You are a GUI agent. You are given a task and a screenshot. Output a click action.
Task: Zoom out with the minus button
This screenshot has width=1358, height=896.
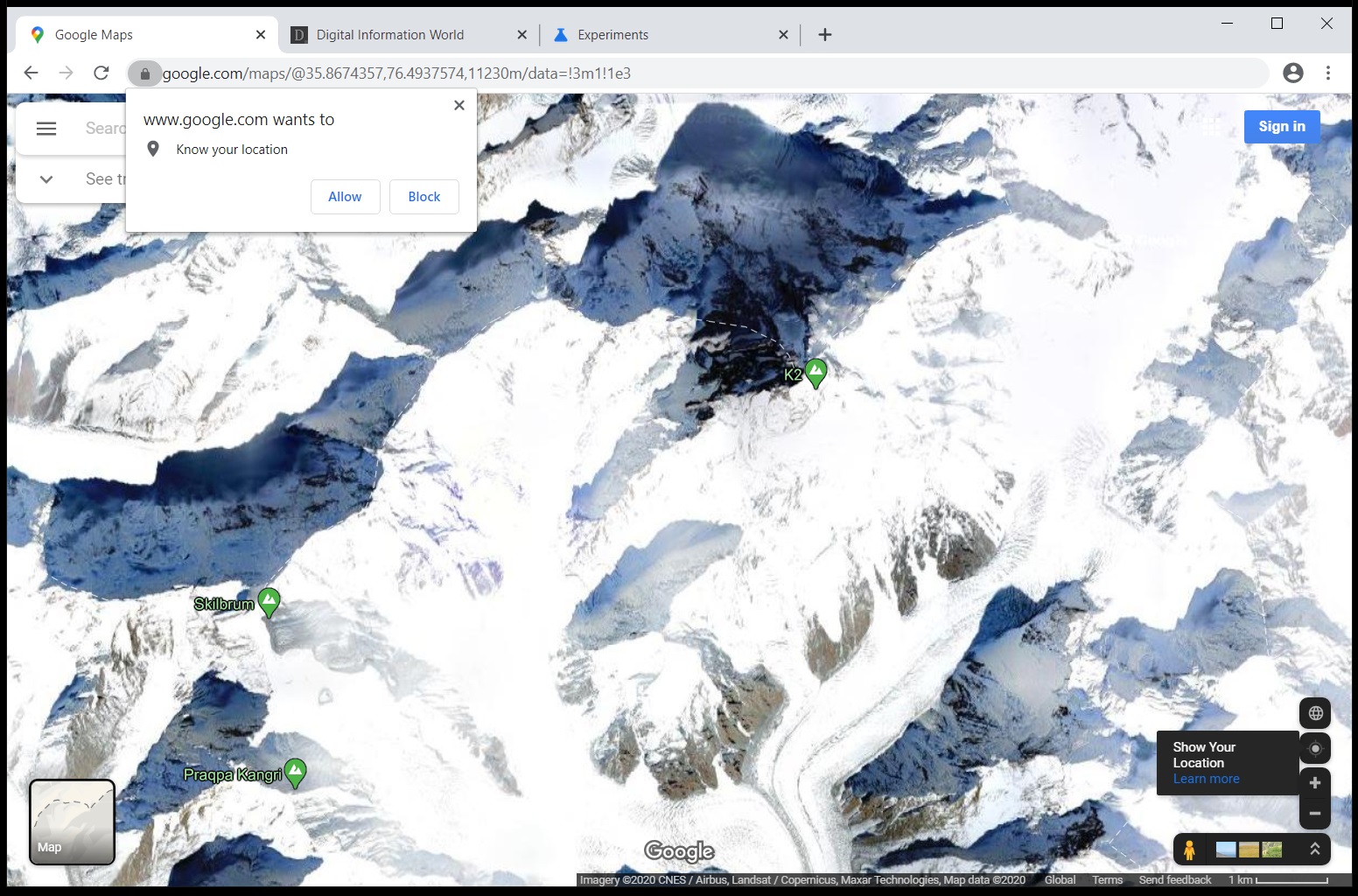pos(1315,814)
